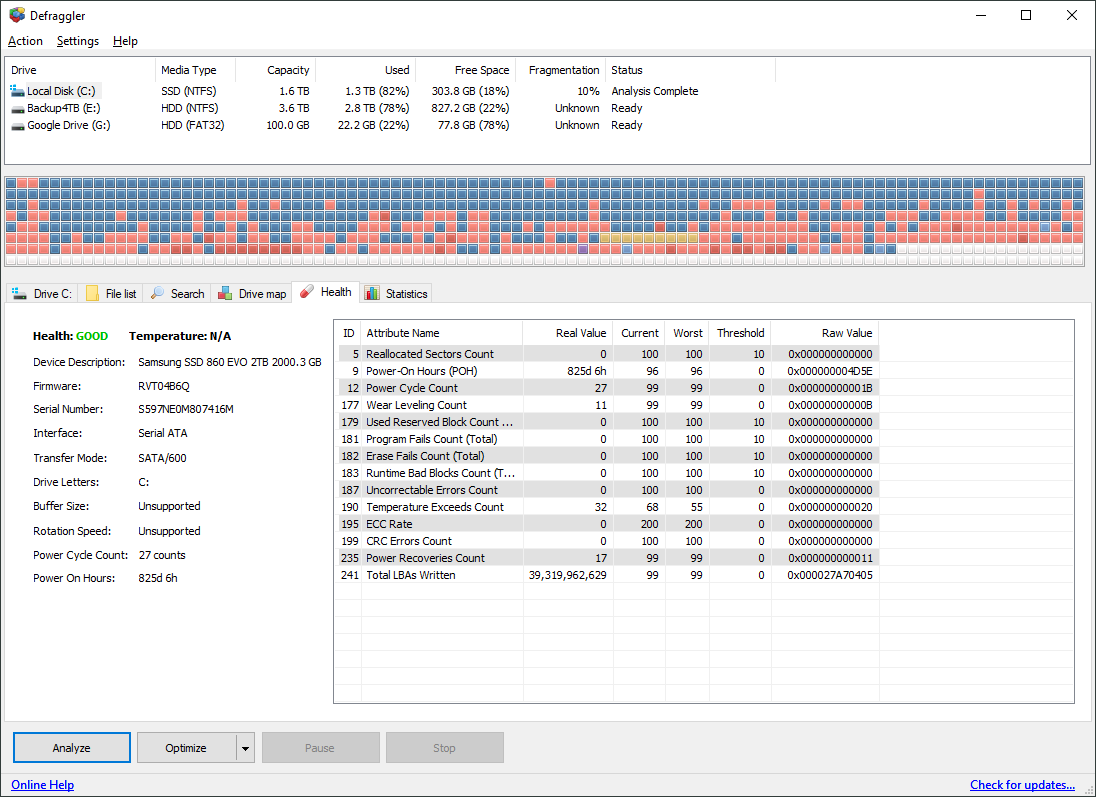The image size is (1096, 797).
Task: Click the Stop button
Action: 445,748
